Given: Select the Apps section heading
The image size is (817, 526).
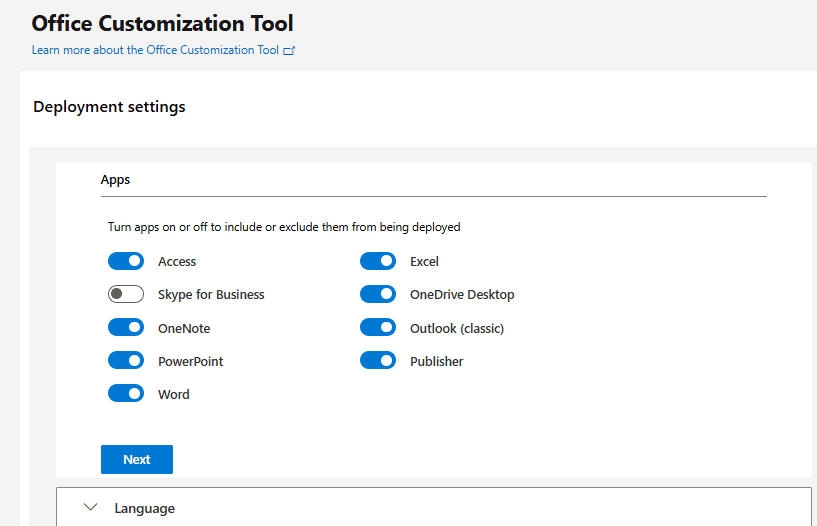Looking at the screenshot, I should (115, 180).
